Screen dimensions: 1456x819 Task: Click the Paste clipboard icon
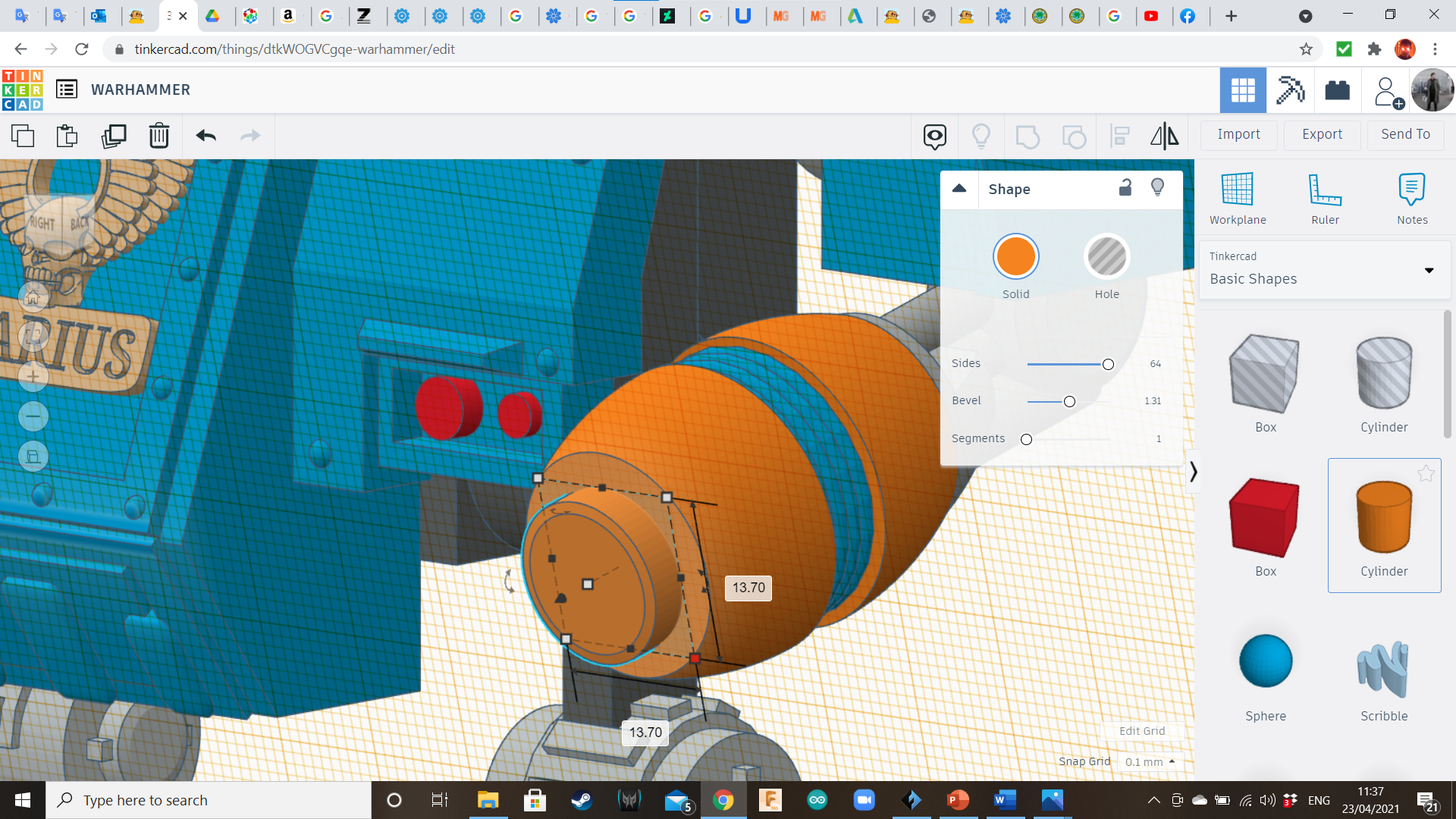click(x=67, y=136)
